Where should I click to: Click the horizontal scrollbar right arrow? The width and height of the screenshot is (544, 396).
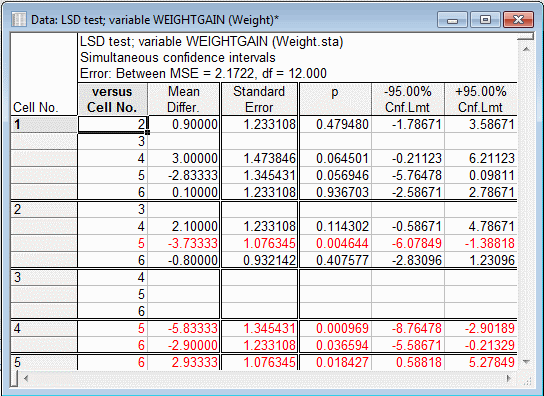(x=509, y=378)
